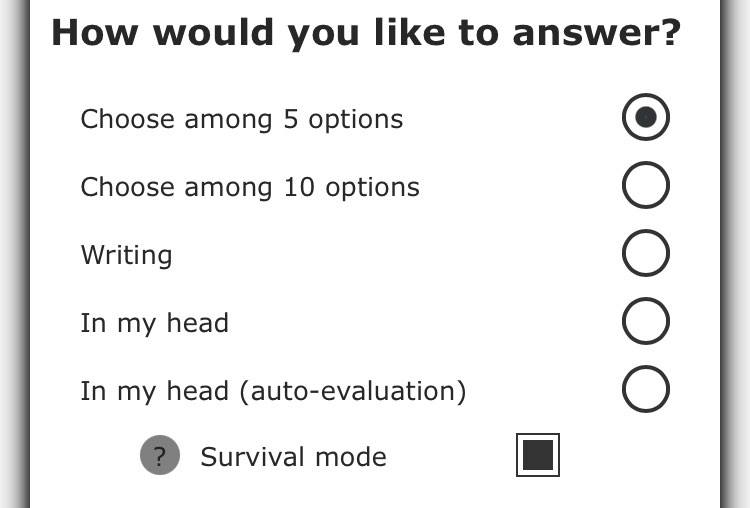Select the In my head radio button
Viewport: 750px width, 508px height.
coord(646,321)
